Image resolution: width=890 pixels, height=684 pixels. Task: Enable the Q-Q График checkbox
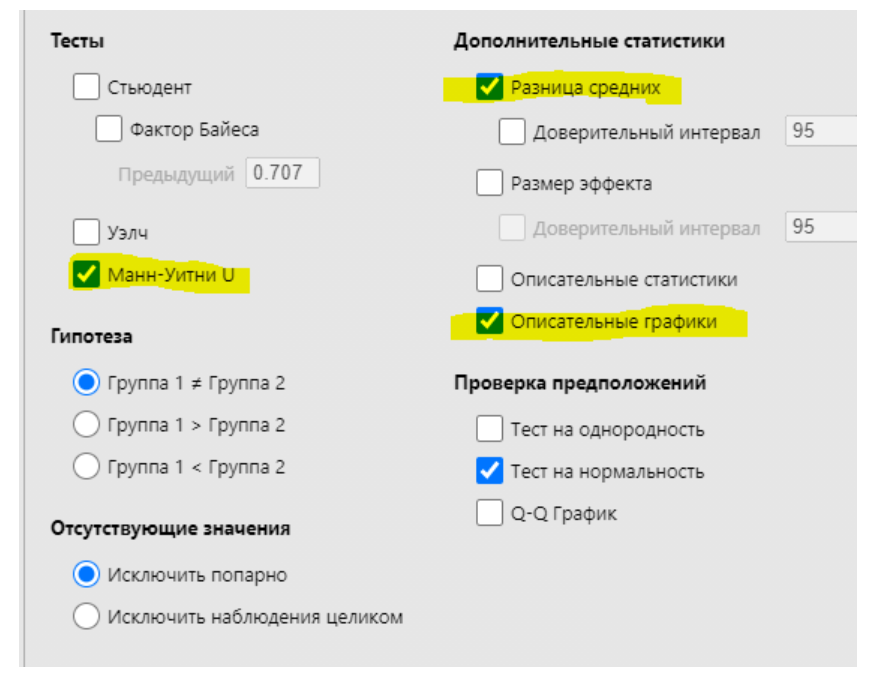(489, 513)
